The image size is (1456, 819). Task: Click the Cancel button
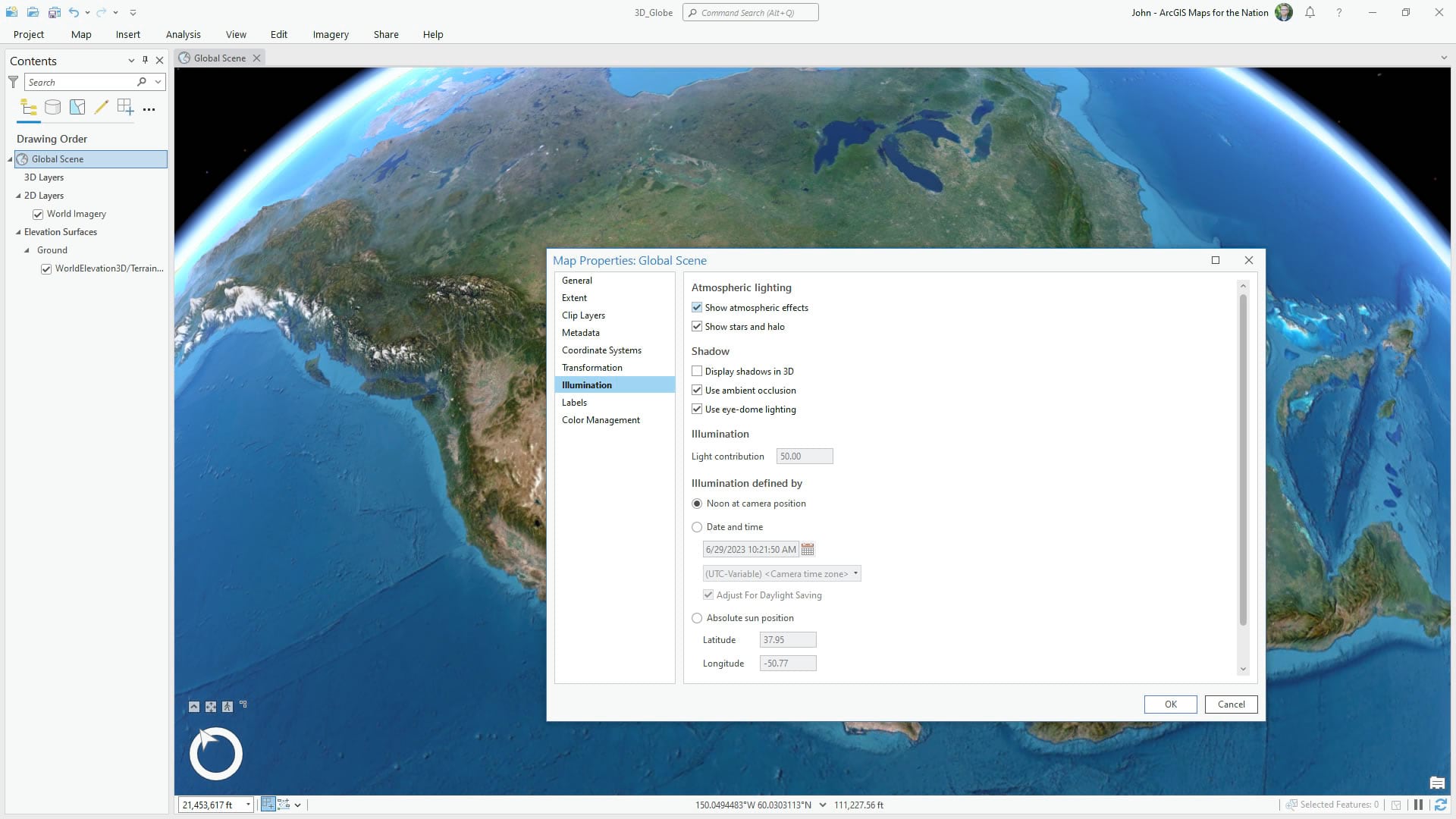pos(1231,704)
